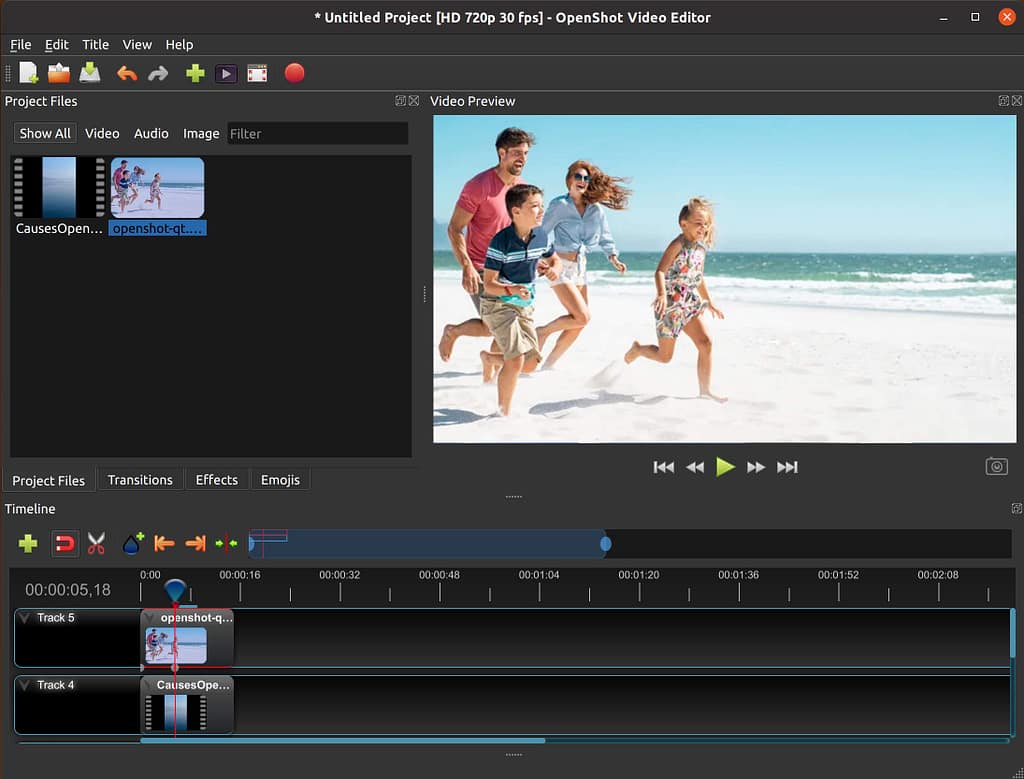The height and width of the screenshot is (779, 1024).
Task: Open a project with the orange folder icon
Action: tap(59, 73)
